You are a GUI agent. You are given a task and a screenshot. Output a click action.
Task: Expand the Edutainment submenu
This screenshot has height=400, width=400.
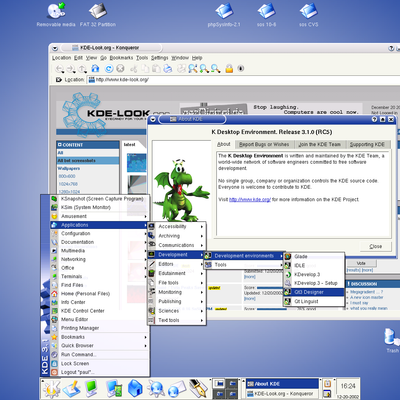(177, 273)
